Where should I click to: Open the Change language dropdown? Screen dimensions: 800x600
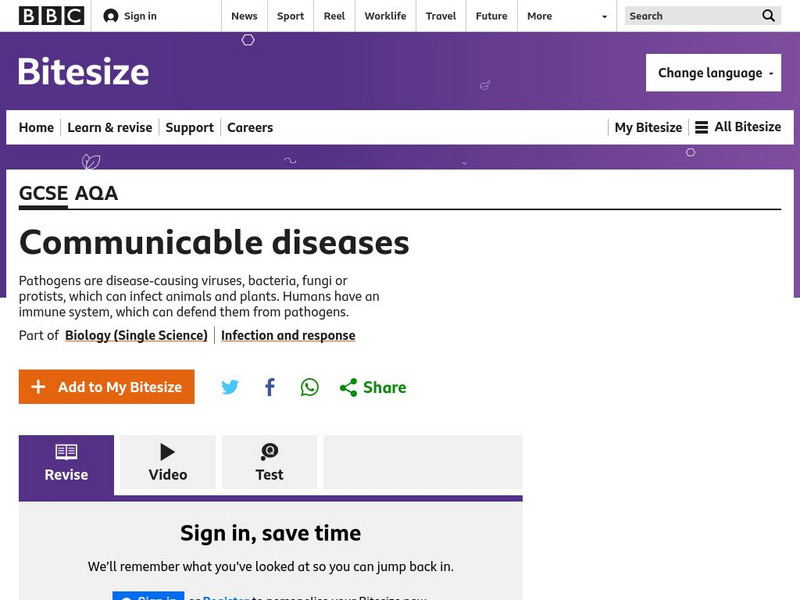click(x=713, y=72)
